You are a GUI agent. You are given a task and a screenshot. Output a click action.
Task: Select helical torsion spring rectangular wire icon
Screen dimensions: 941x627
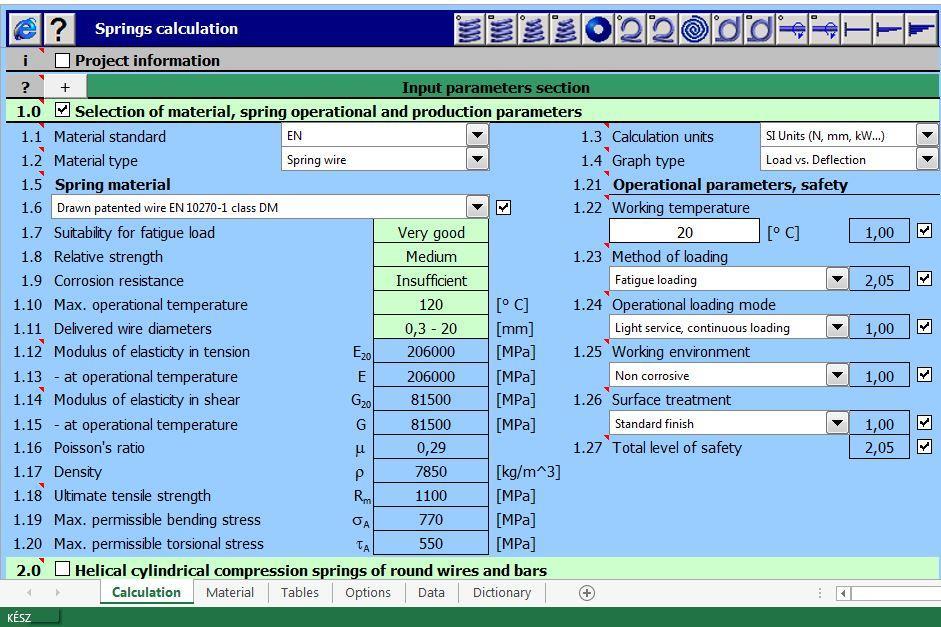click(759, 28)
